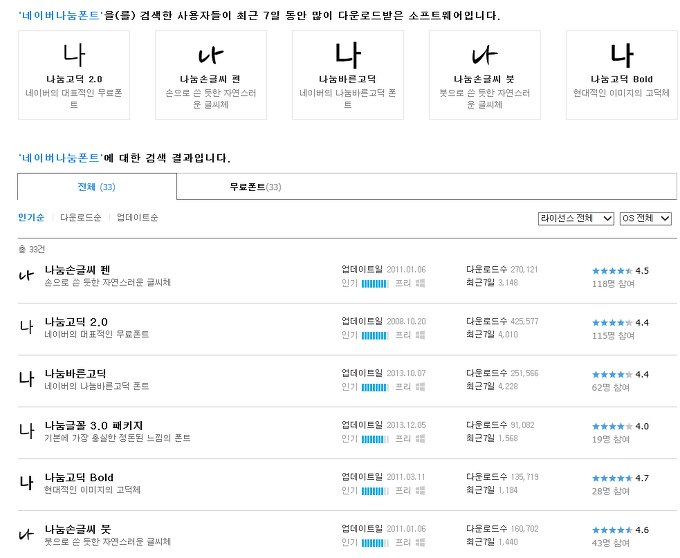The image size is (680, 558).
Task: Click the description 네이버의 나눔바른고딕 폰트 in list
Action: 97,386
